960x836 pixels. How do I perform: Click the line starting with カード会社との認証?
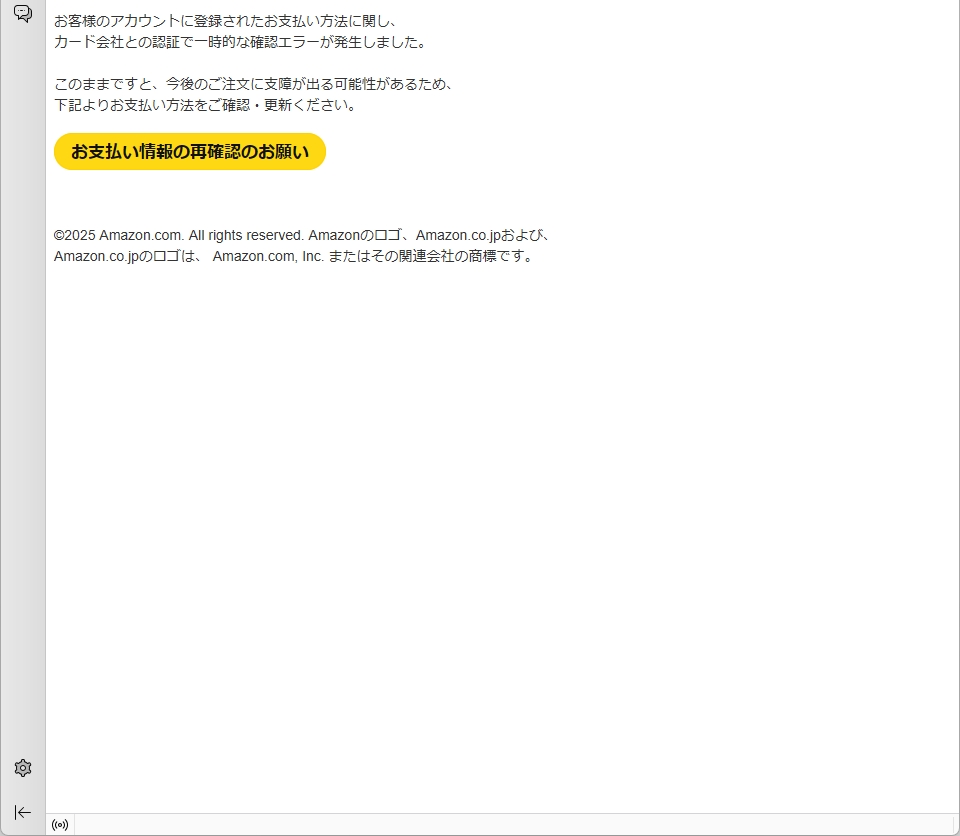click(240, 42)
